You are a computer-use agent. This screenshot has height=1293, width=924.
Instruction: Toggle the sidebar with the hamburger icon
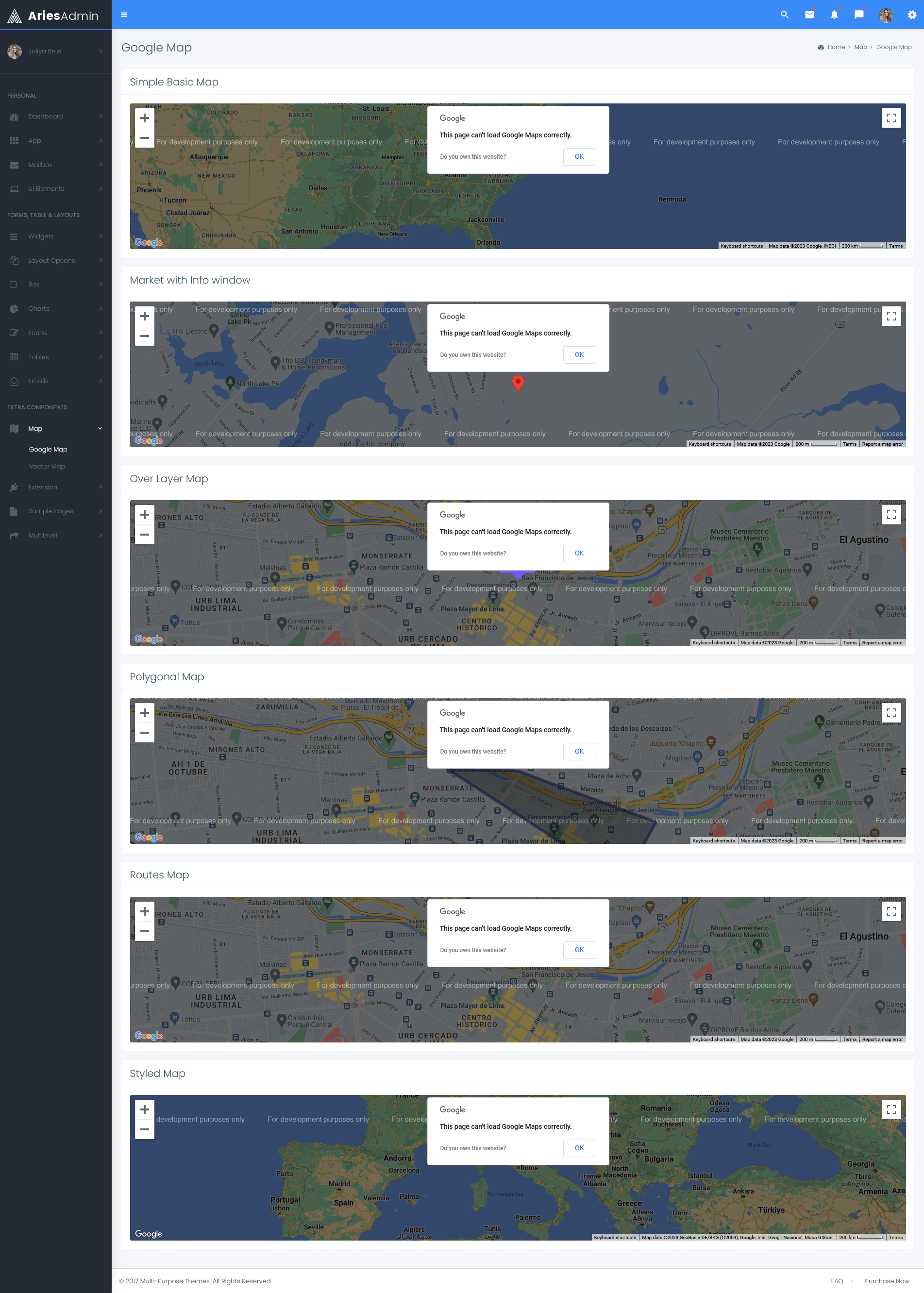click(x=124, y=15)
